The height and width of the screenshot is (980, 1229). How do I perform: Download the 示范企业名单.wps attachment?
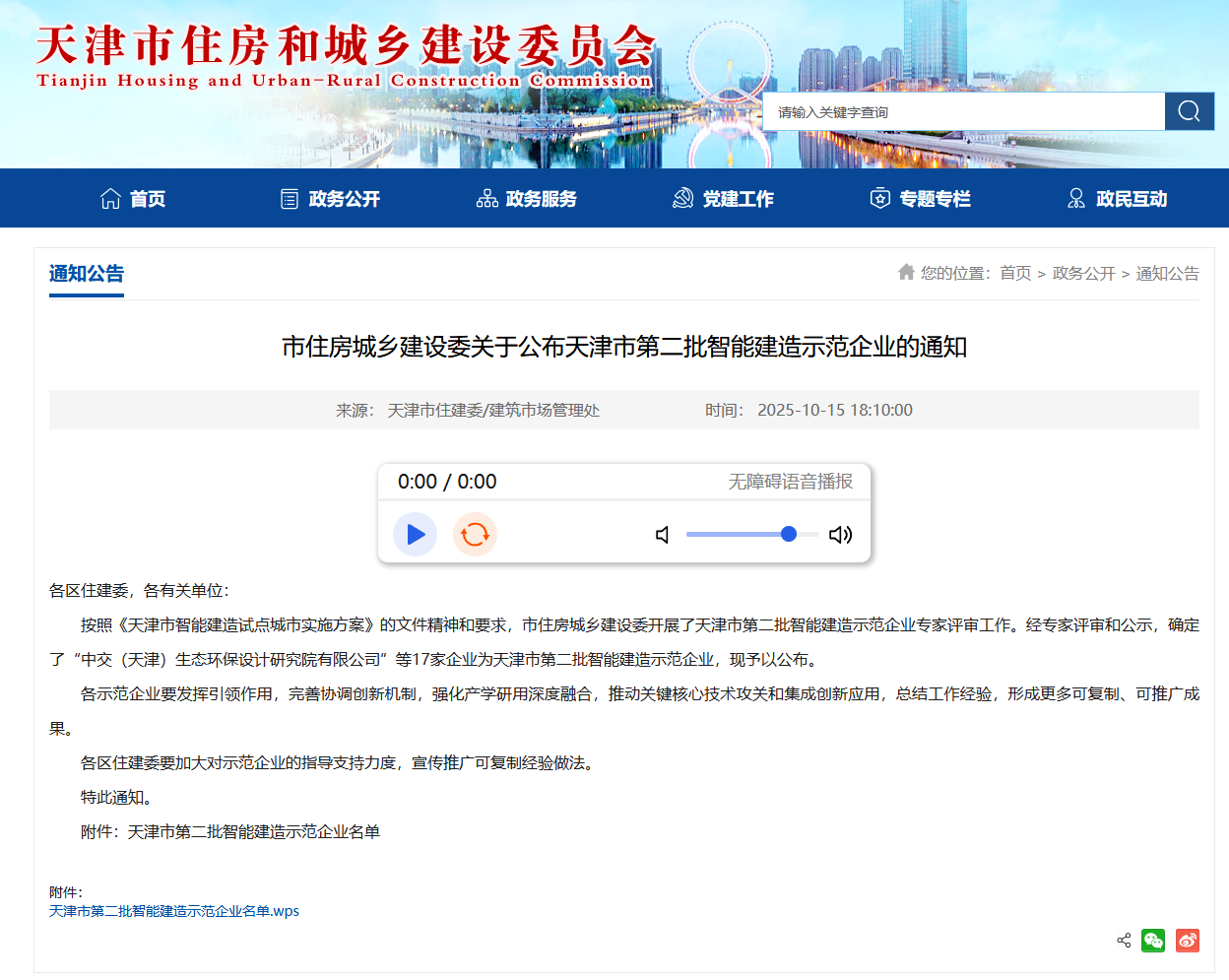[174, 911]
